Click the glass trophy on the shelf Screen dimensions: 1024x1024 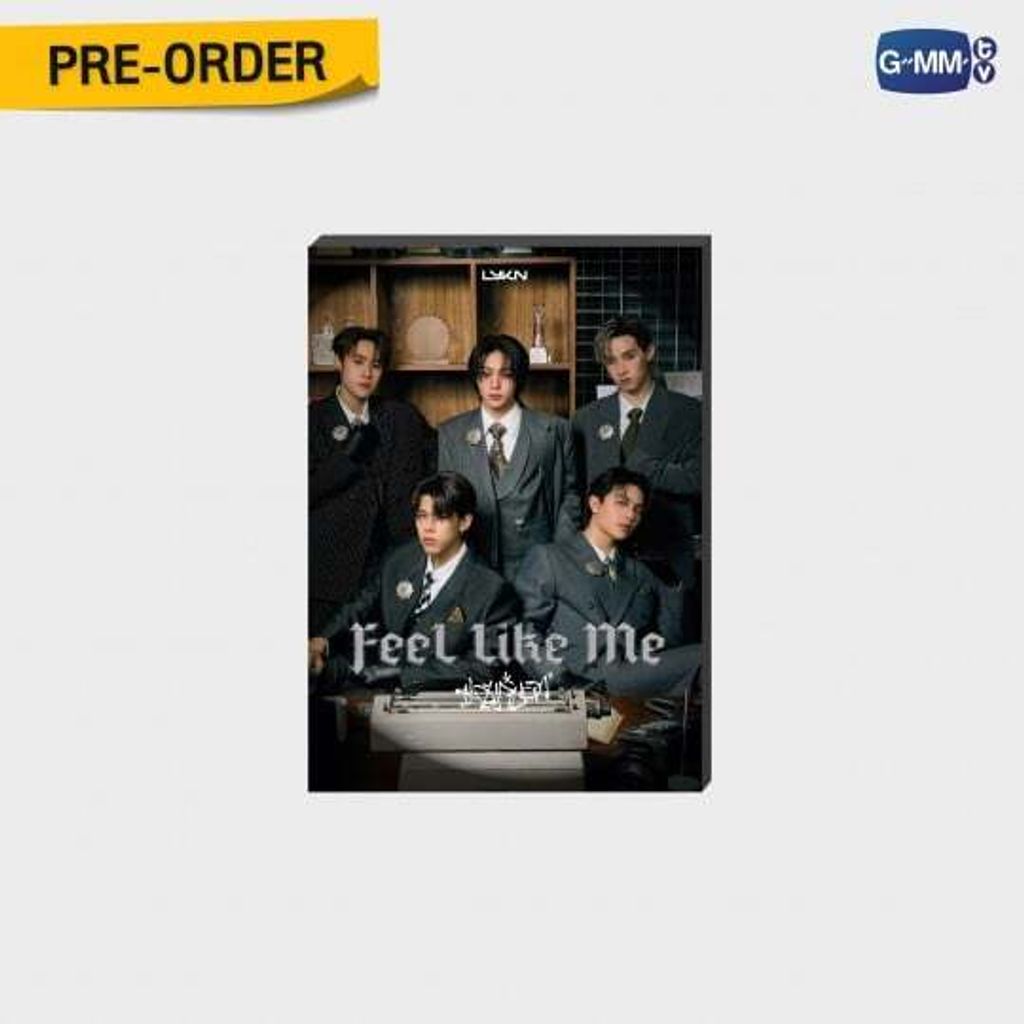(538, 334)
